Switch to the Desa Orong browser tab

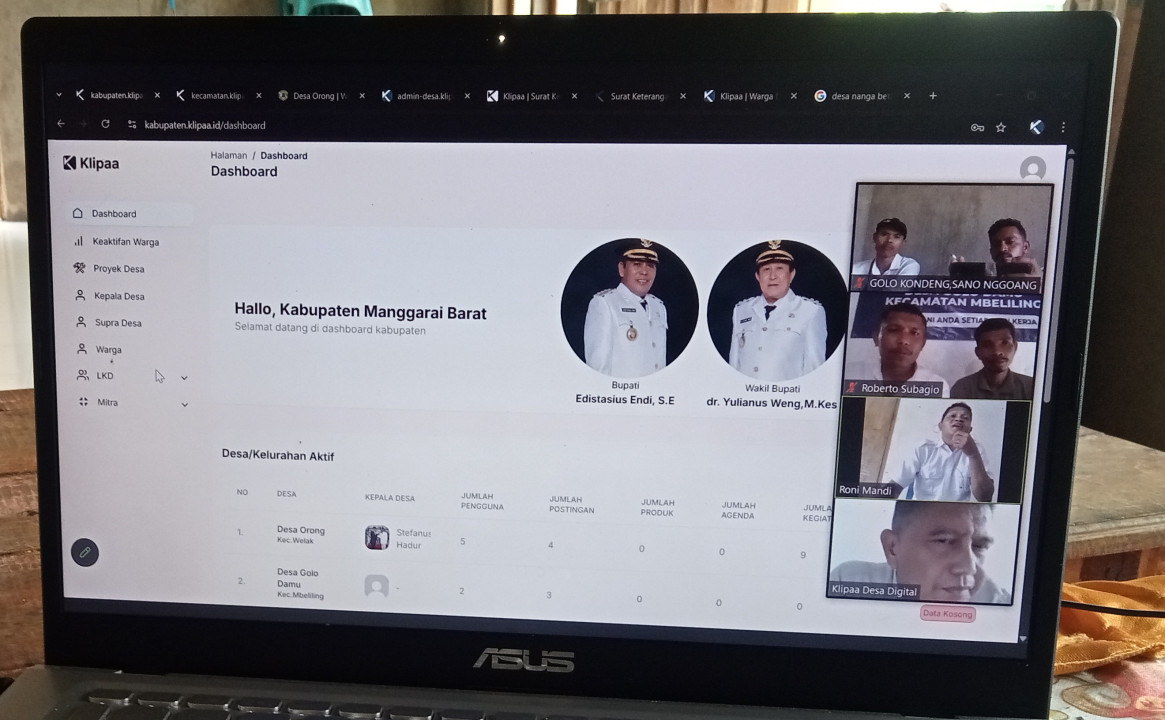319,96
